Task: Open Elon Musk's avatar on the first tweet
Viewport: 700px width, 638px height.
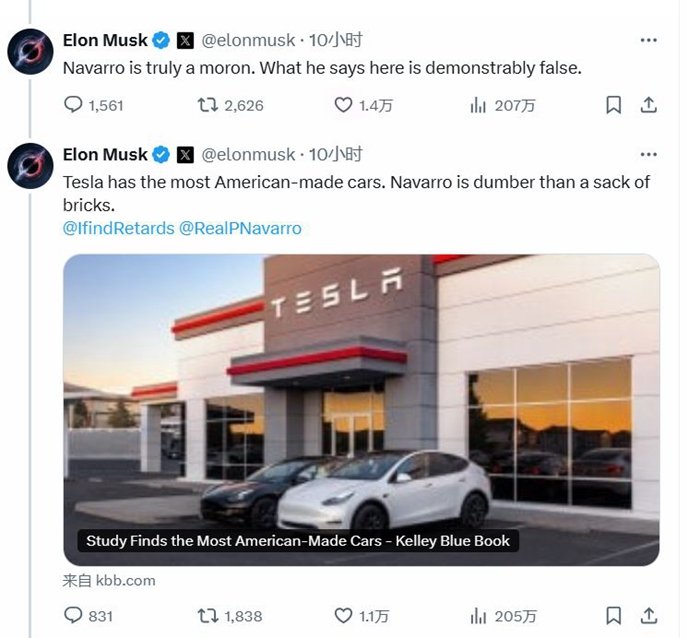Action: click(x=30, y=52)
